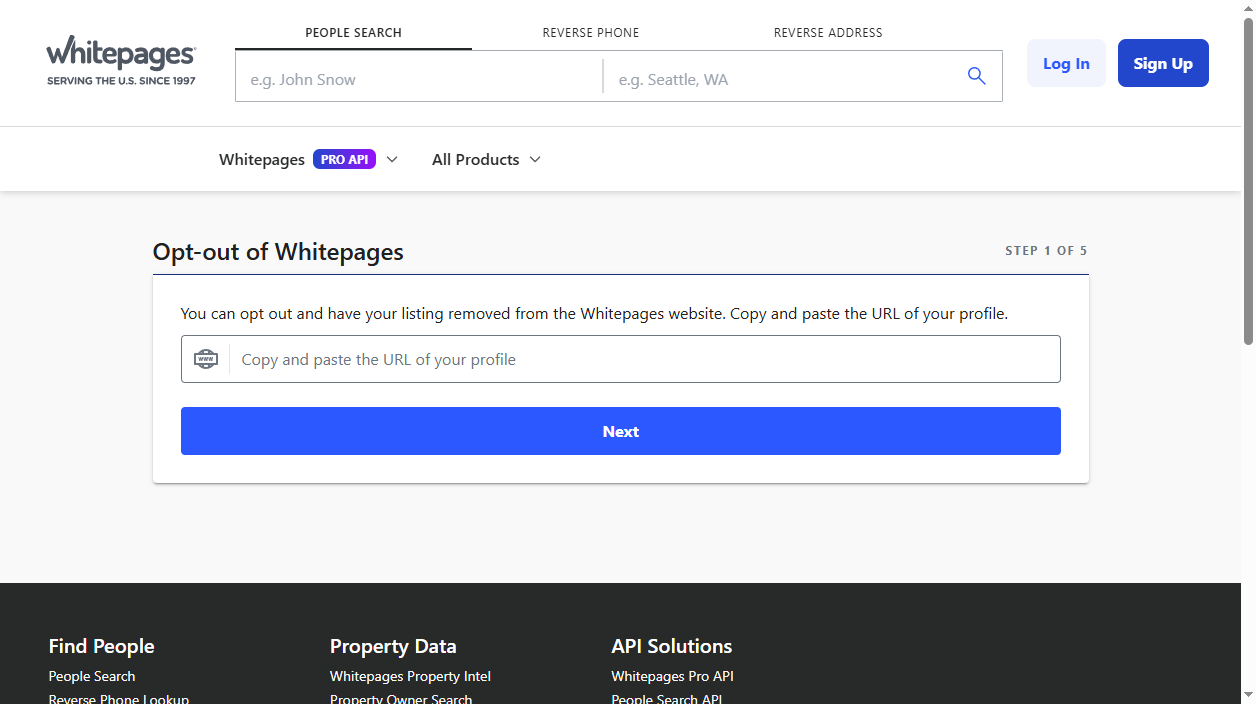Switch to the Reverse Phone tab
This screenshot has width=1256, height=704.
(x=591, y=32)
